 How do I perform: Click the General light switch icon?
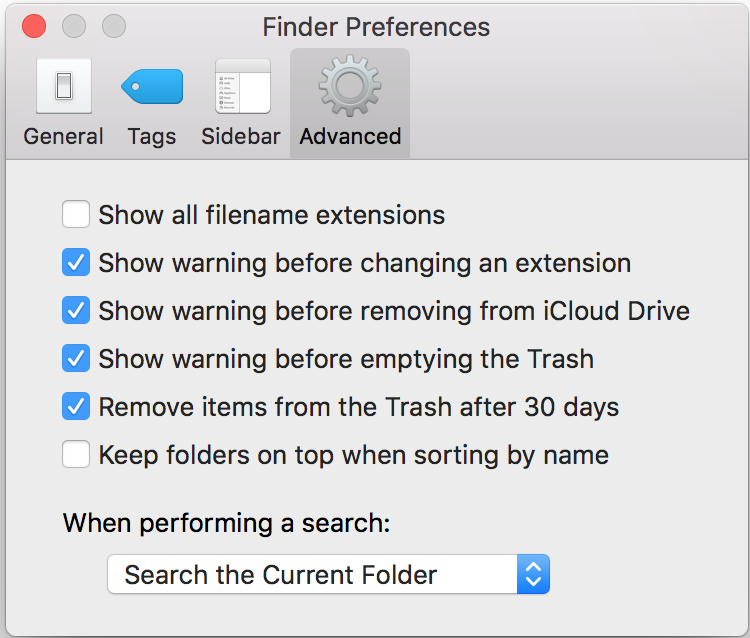coord(64,87)
